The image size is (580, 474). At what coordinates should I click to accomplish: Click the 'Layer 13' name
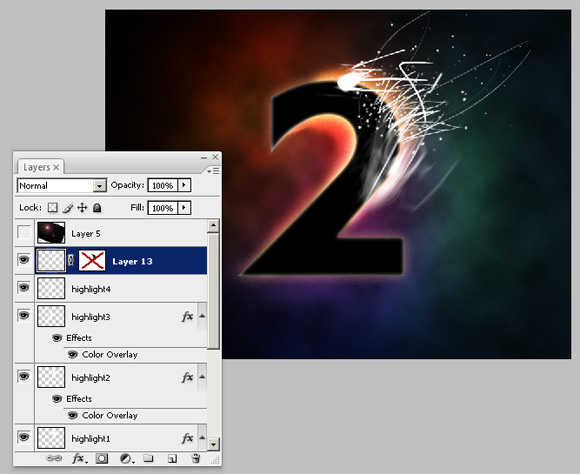pyautogui.click(x=132, y=262)
